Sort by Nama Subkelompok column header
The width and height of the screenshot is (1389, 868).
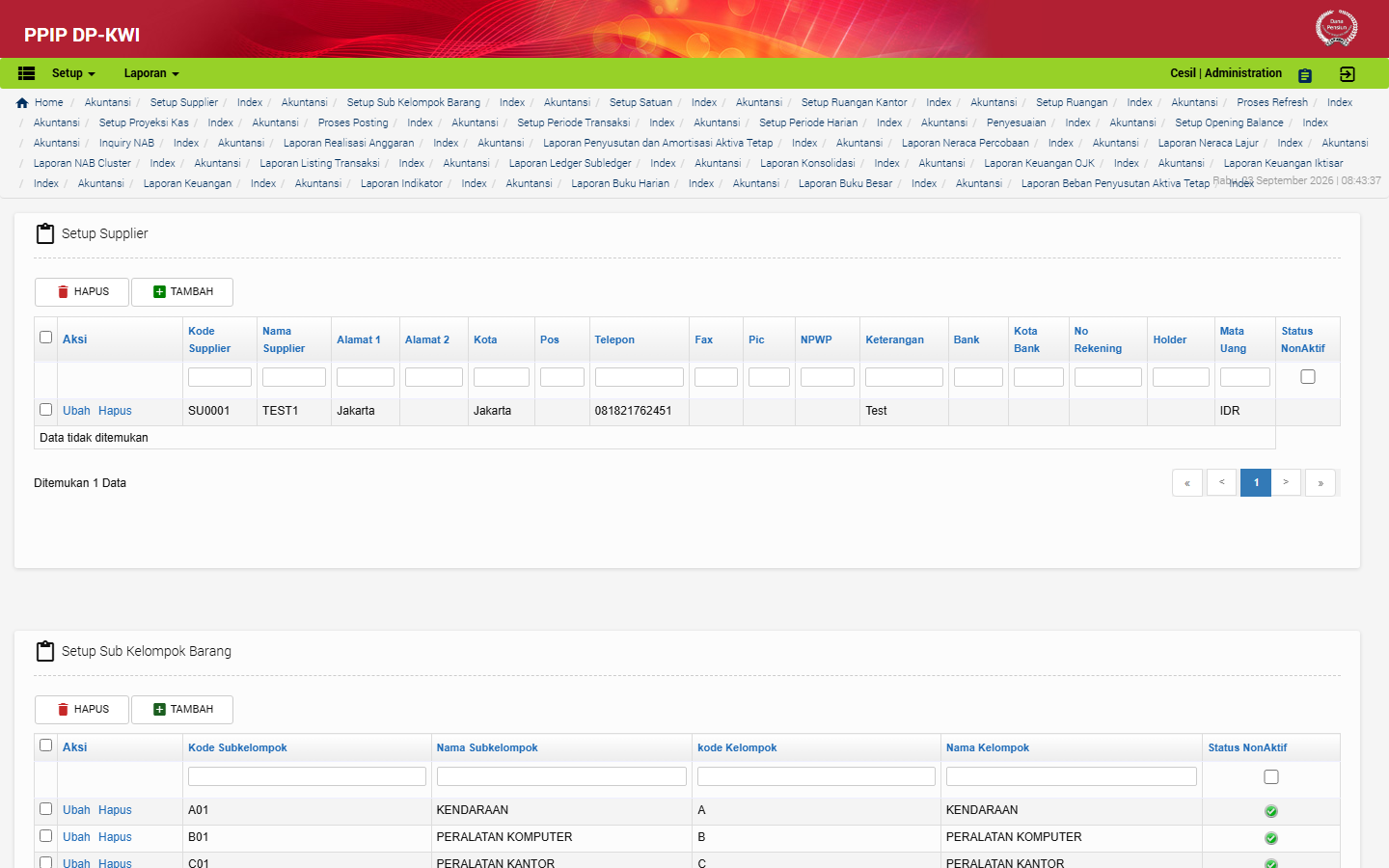tap(487, 748)
